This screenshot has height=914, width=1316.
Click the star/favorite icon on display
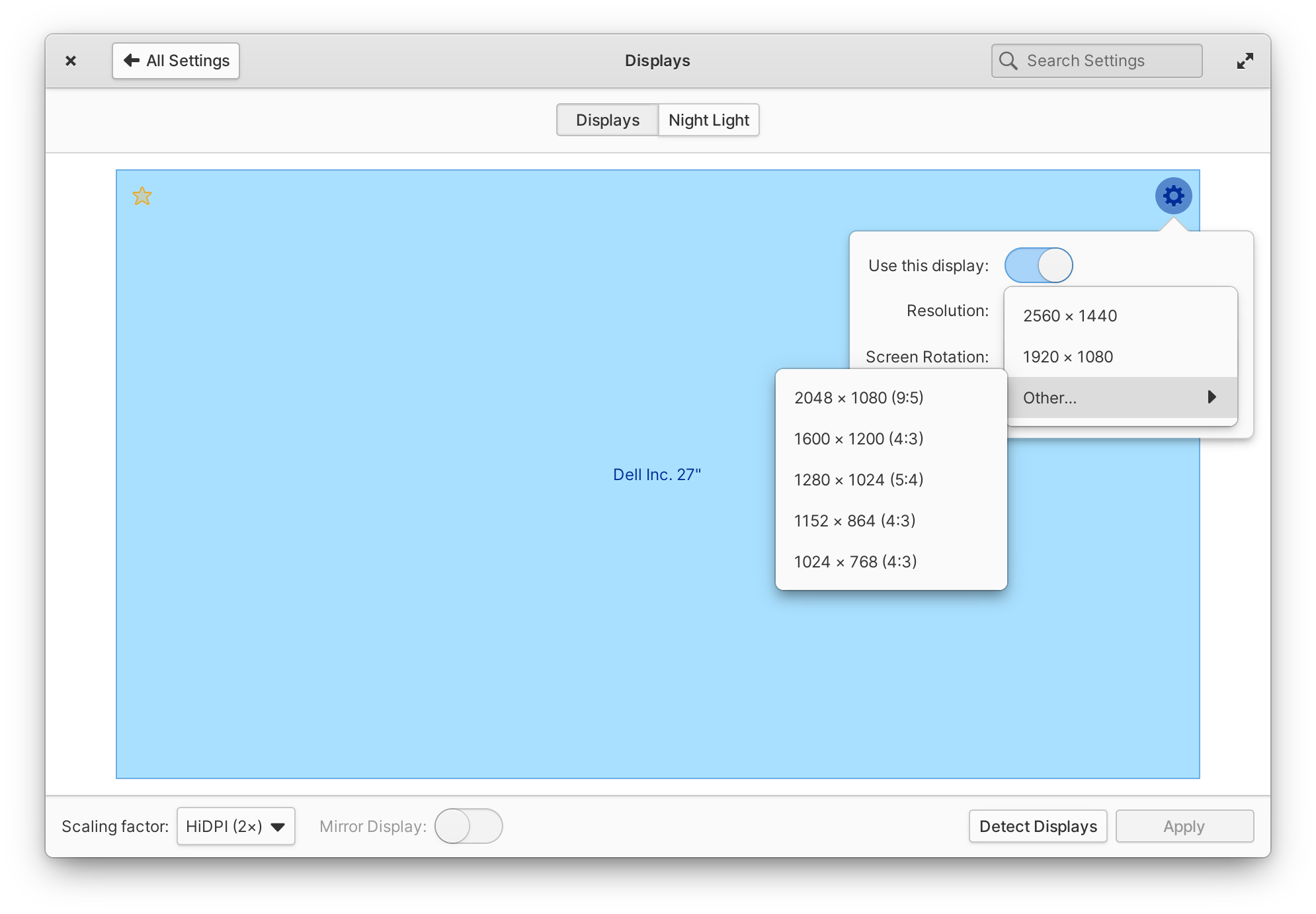tap(143, 196)
